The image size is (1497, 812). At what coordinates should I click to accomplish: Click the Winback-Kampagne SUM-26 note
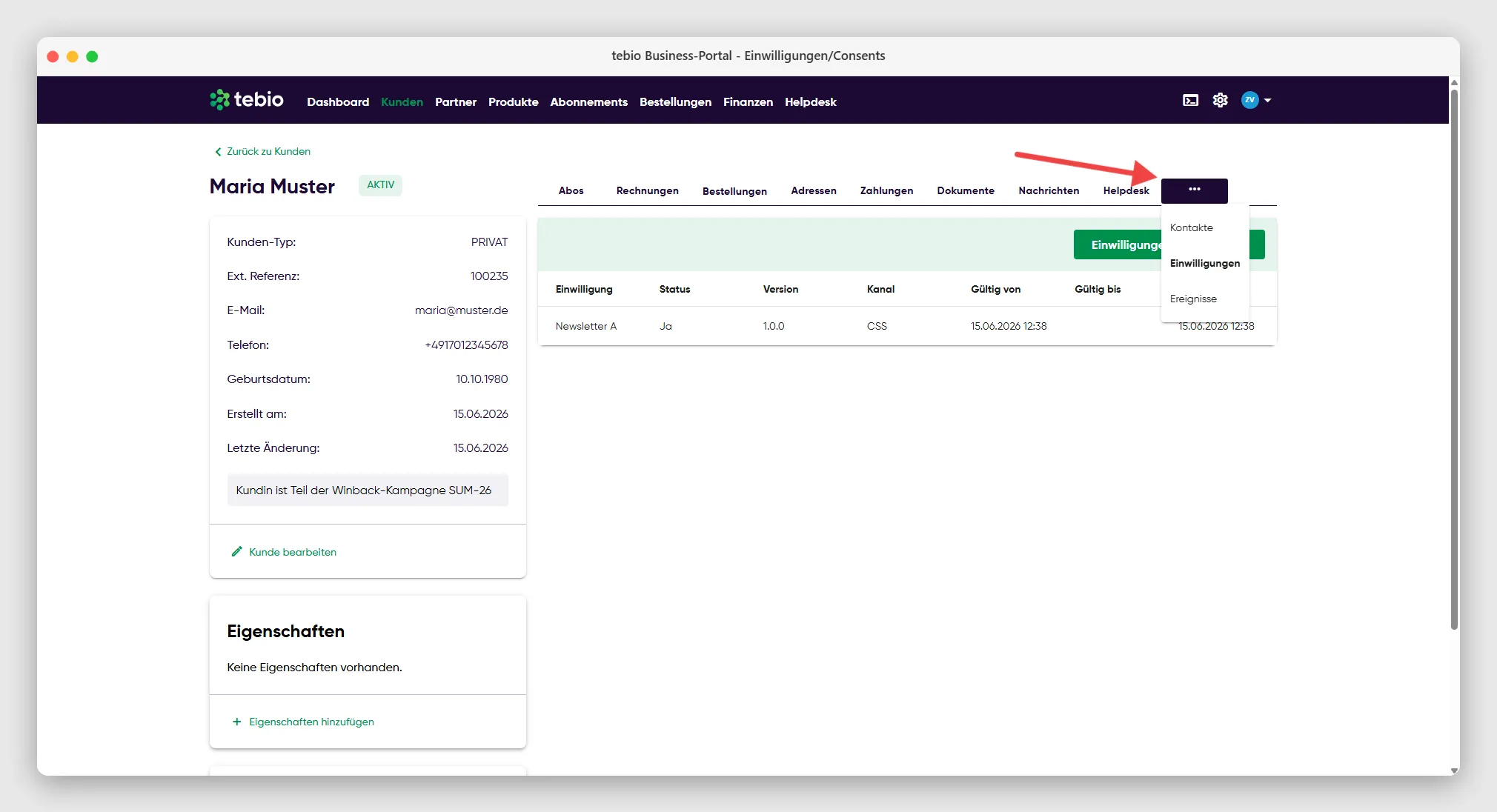point(368,490)
